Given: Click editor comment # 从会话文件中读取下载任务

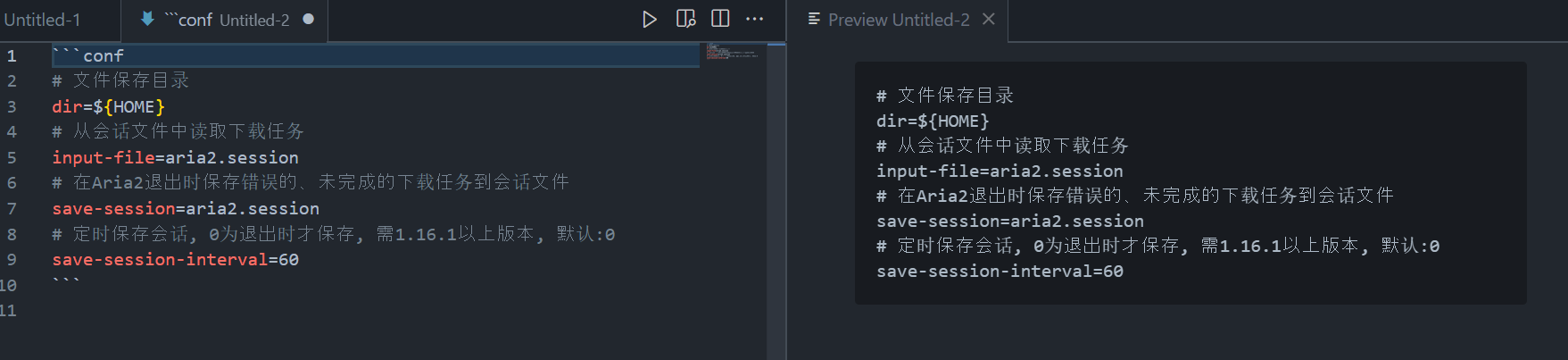Looking at the screenshot, I should click(178, 131).
